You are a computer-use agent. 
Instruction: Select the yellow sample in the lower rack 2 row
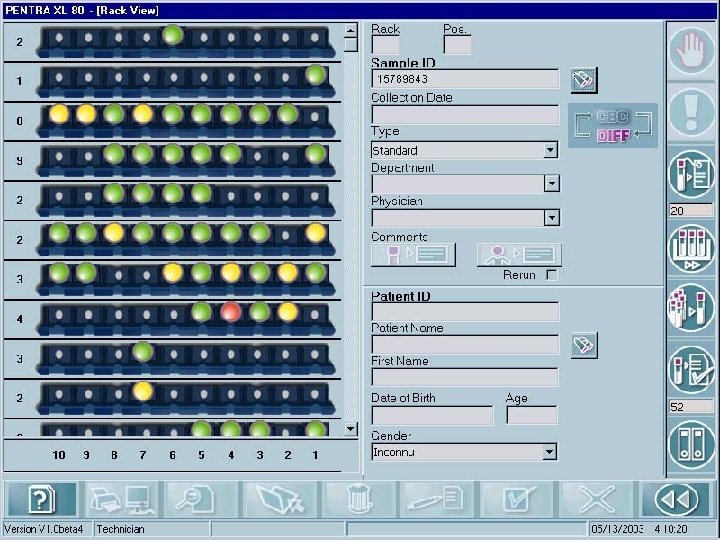[x=143, y=391]
